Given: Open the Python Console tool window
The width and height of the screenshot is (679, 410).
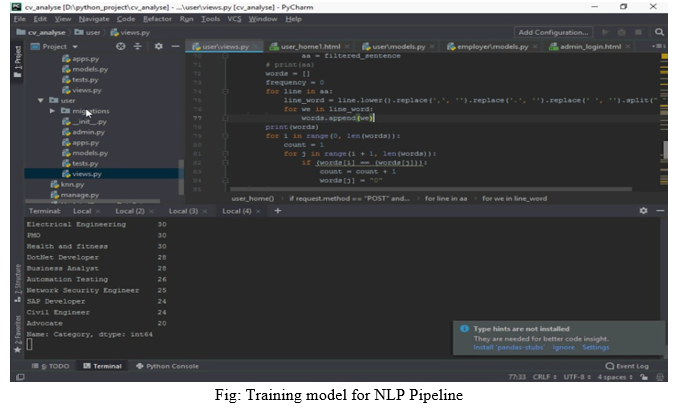Looking at the screenshot, I should pos(167,366).
